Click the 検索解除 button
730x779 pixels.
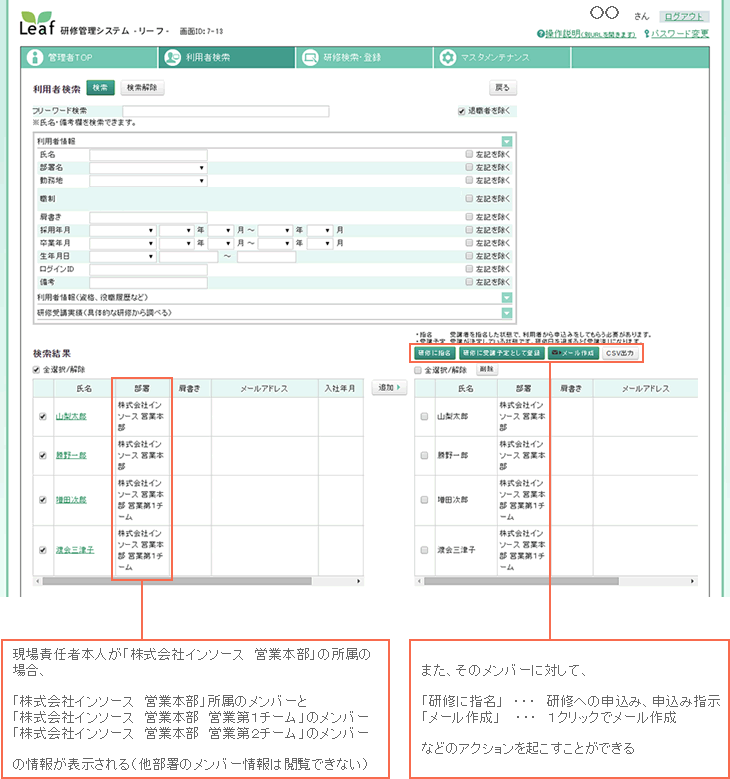tap(142, 88)
